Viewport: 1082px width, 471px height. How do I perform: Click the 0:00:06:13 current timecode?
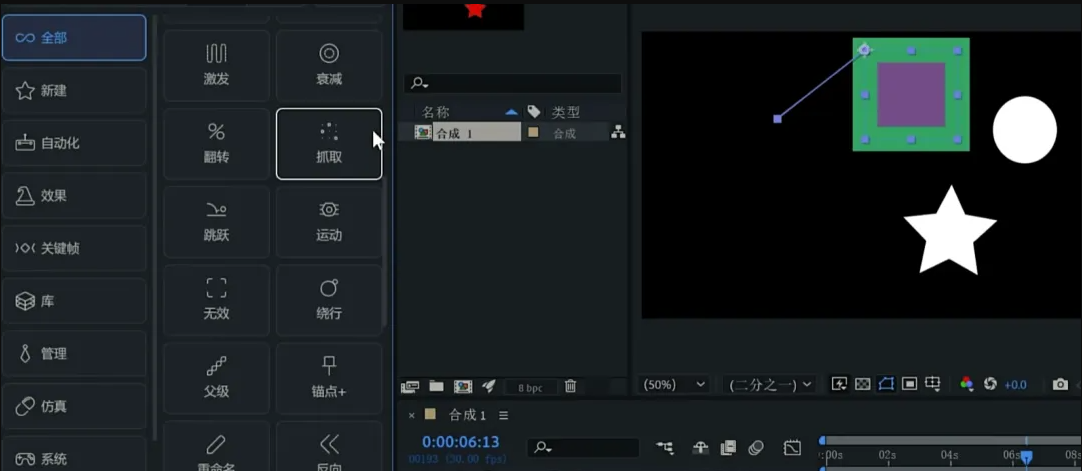pyautogui.click(x=461, y=441)
